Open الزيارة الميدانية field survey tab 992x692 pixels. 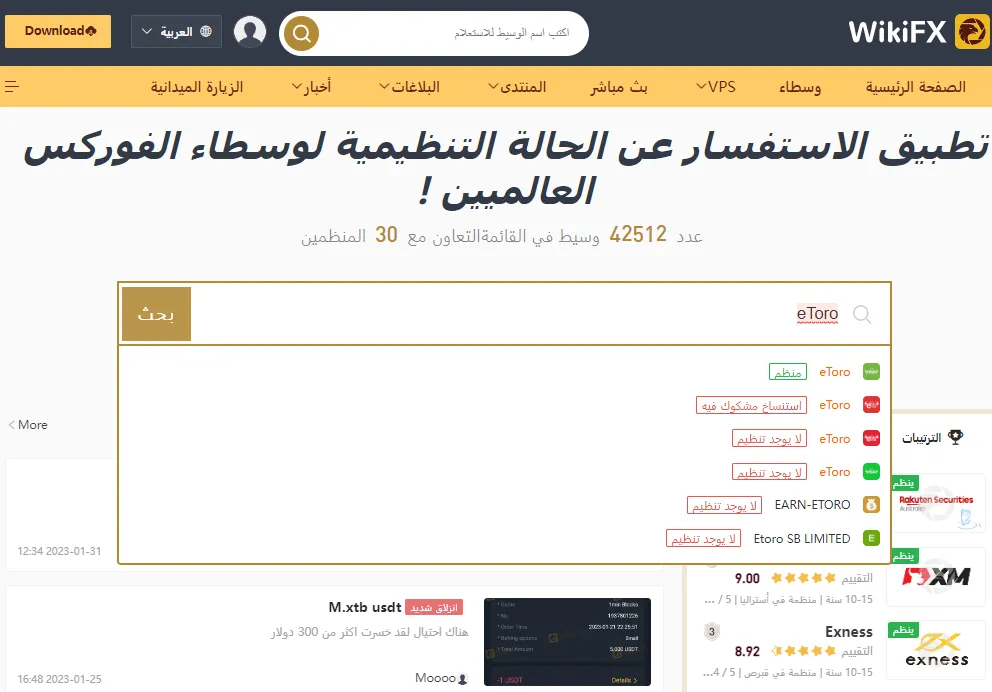click(197, 87)
